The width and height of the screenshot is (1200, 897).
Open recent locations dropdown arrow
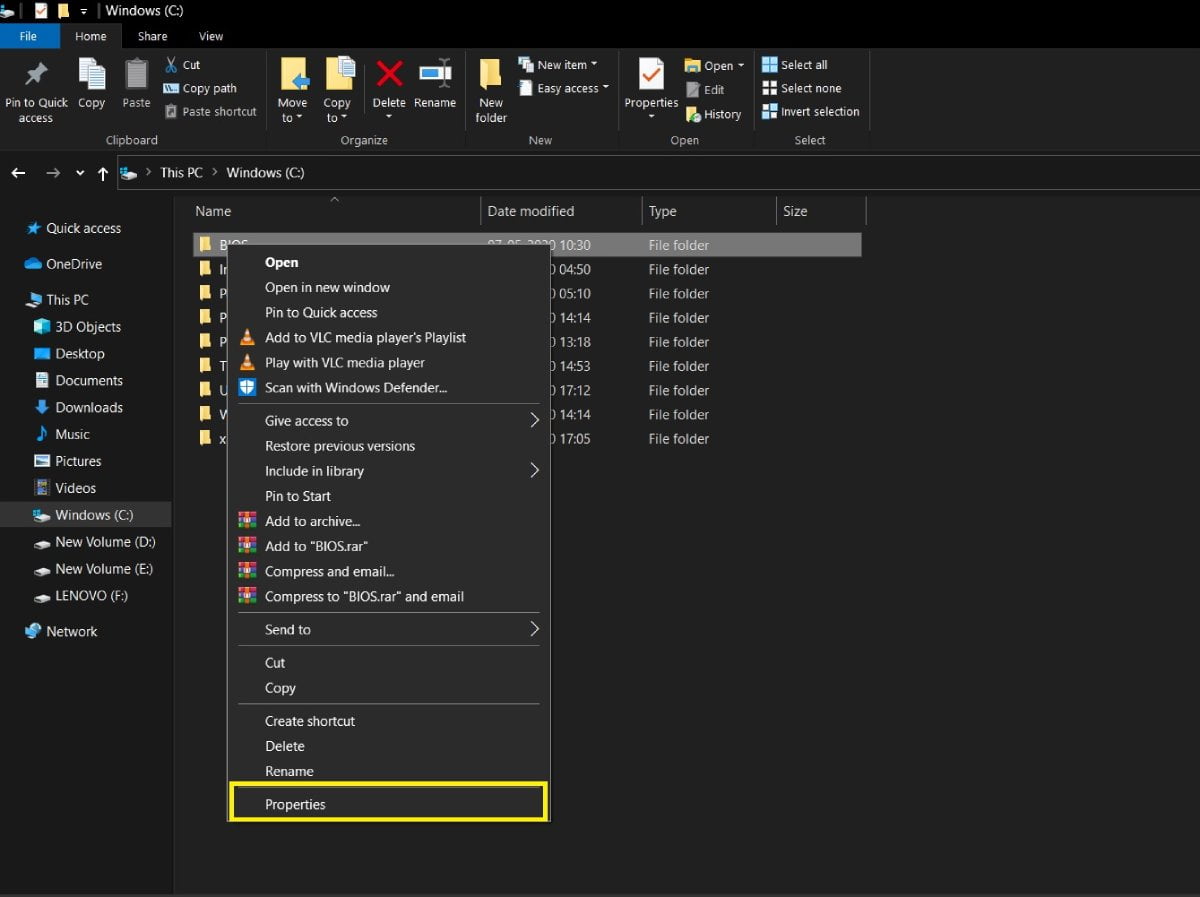coord(80,173)
